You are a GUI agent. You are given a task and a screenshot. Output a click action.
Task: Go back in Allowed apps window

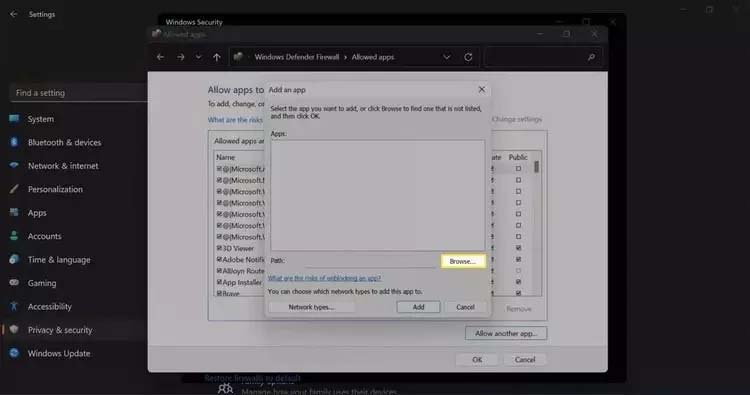(x=160, y=57)
